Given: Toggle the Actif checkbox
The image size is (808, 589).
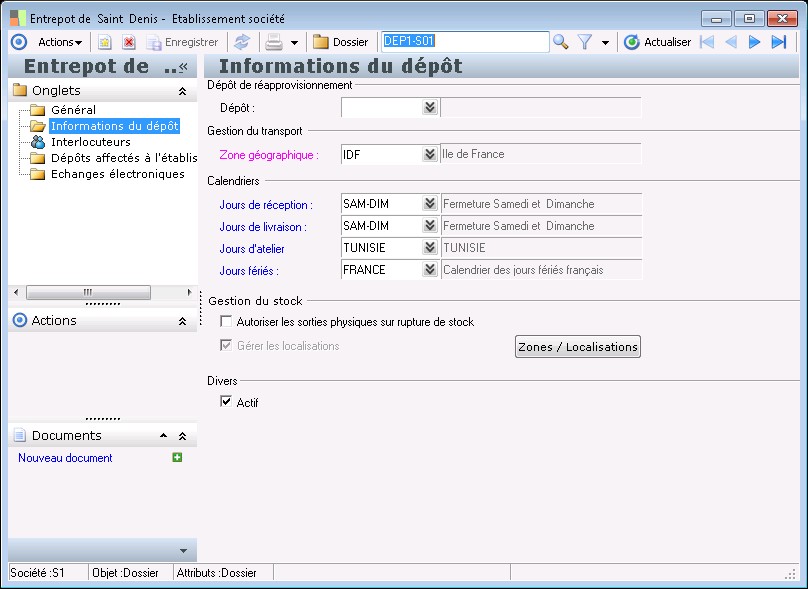Looking at the screenshot, I should point(226,401).
